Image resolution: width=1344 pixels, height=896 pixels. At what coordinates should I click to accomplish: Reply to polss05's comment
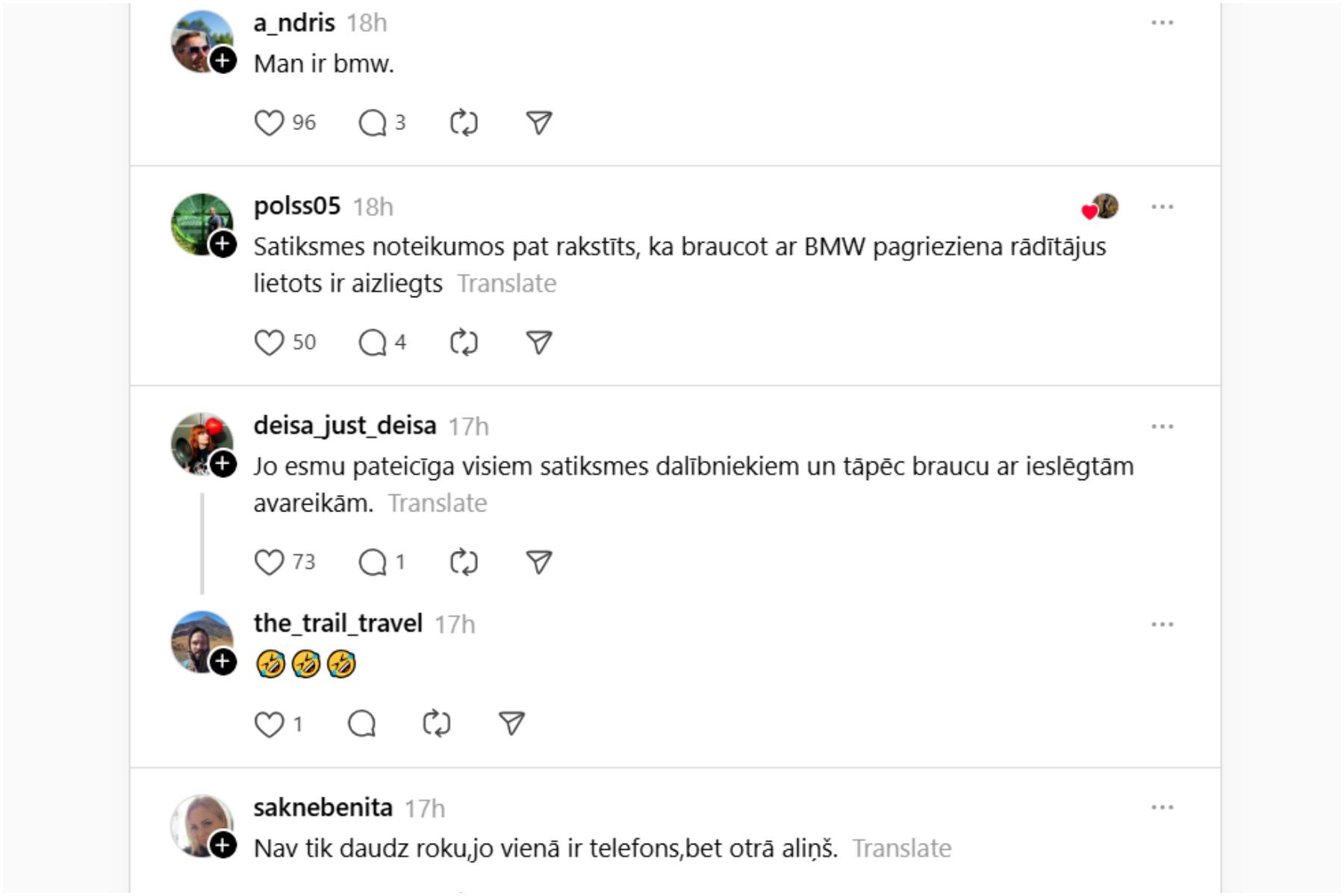tap(373, 343)
